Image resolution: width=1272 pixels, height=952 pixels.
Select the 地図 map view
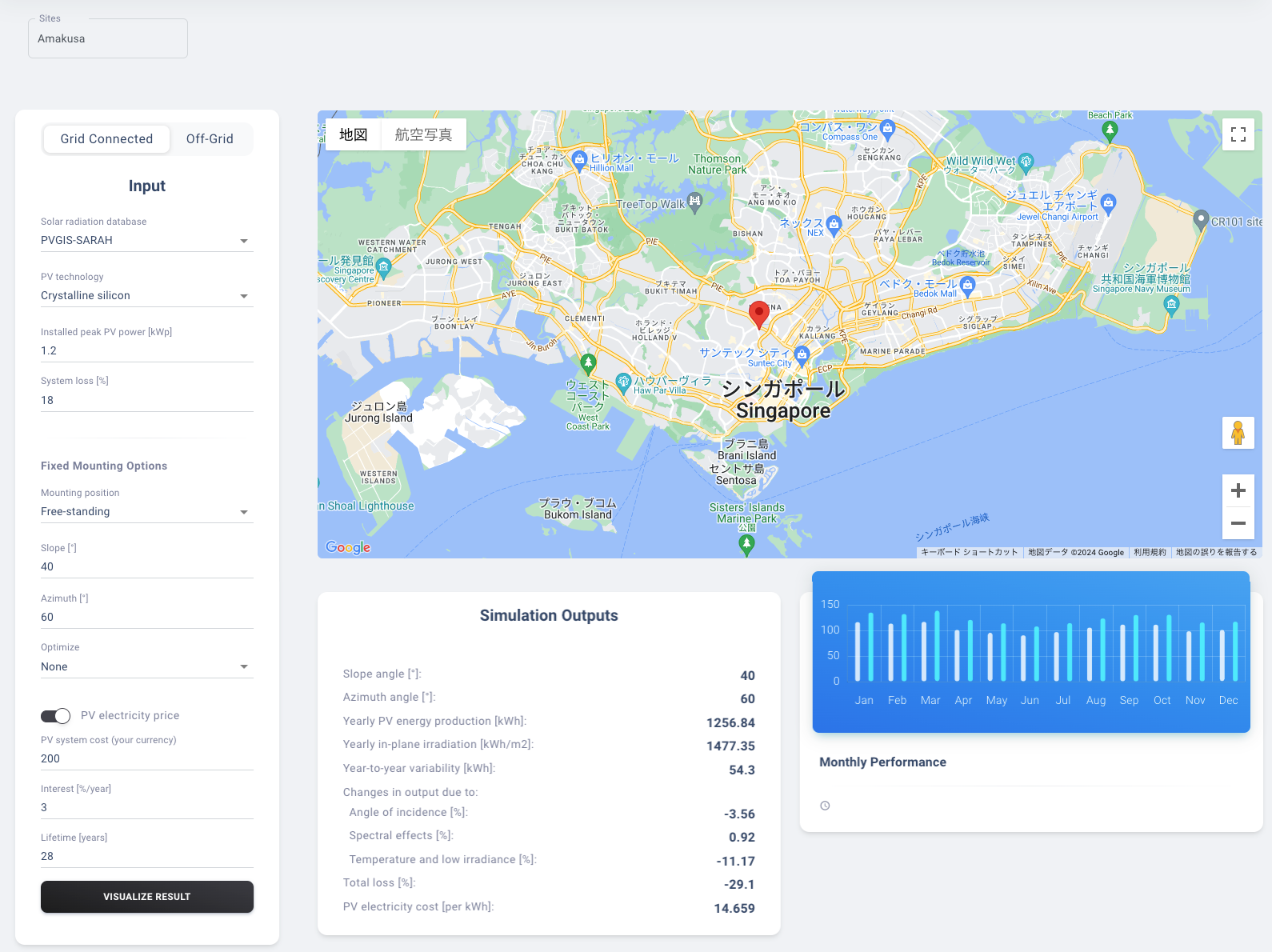[353, 134]
